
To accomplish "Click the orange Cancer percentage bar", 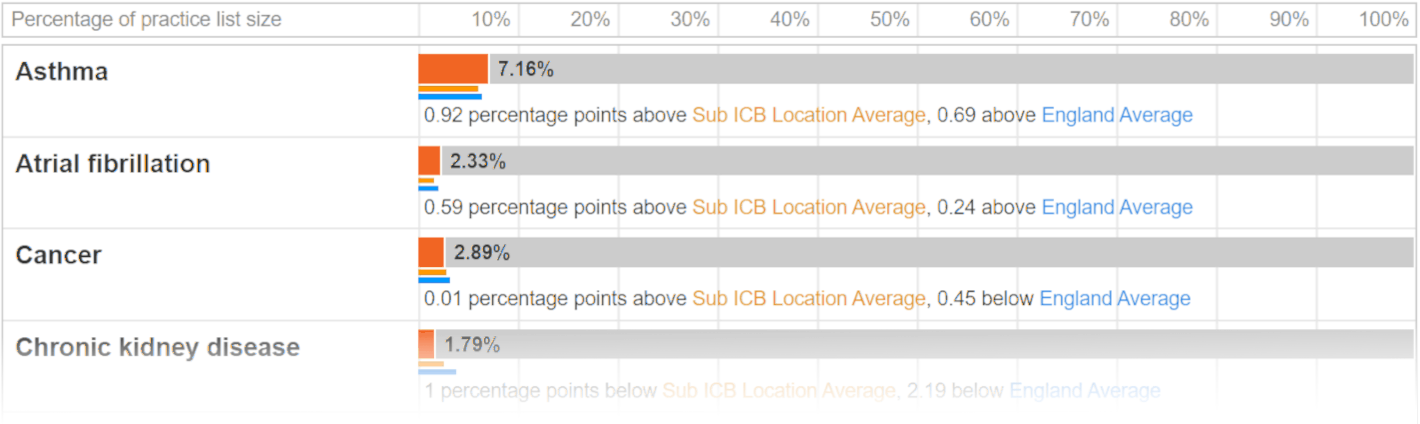I will [431, 252].
